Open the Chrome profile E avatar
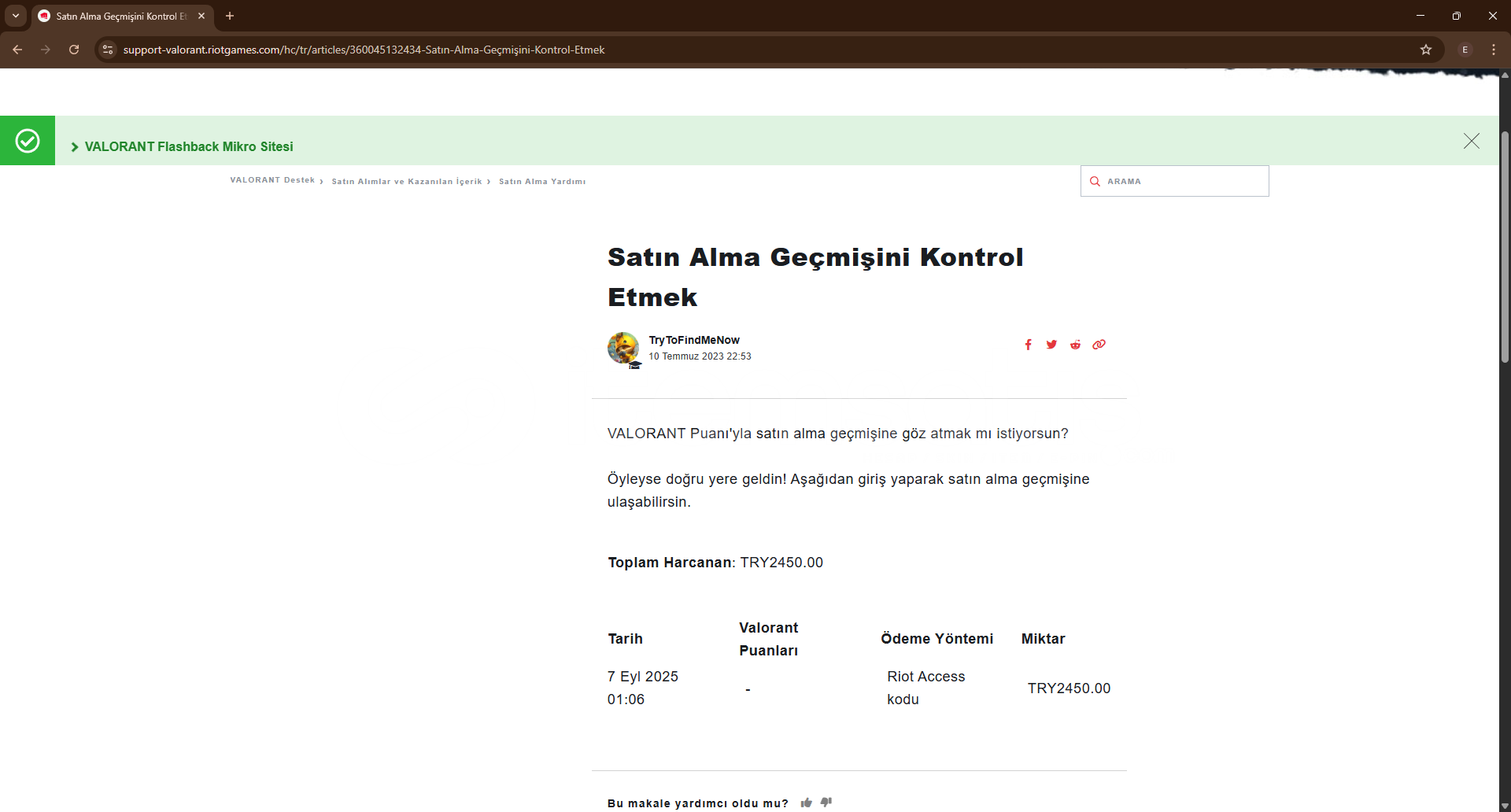This screenshot has width=1511, height=812. pyautogui.click(x=1465, y=50)
